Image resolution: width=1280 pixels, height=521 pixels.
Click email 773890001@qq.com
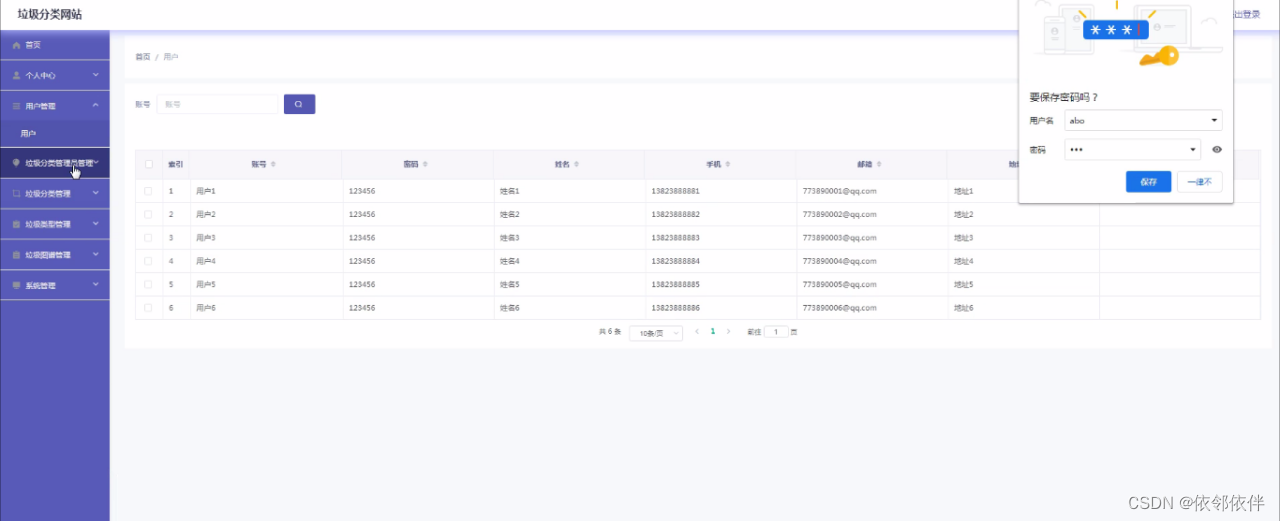tap(840, 190)
